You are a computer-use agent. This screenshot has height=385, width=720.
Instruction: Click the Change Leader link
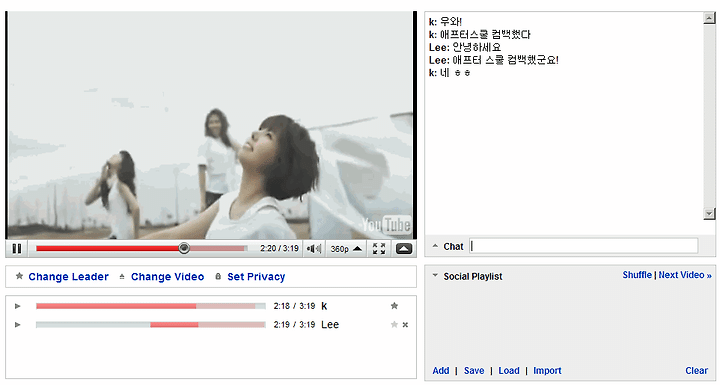68,277
